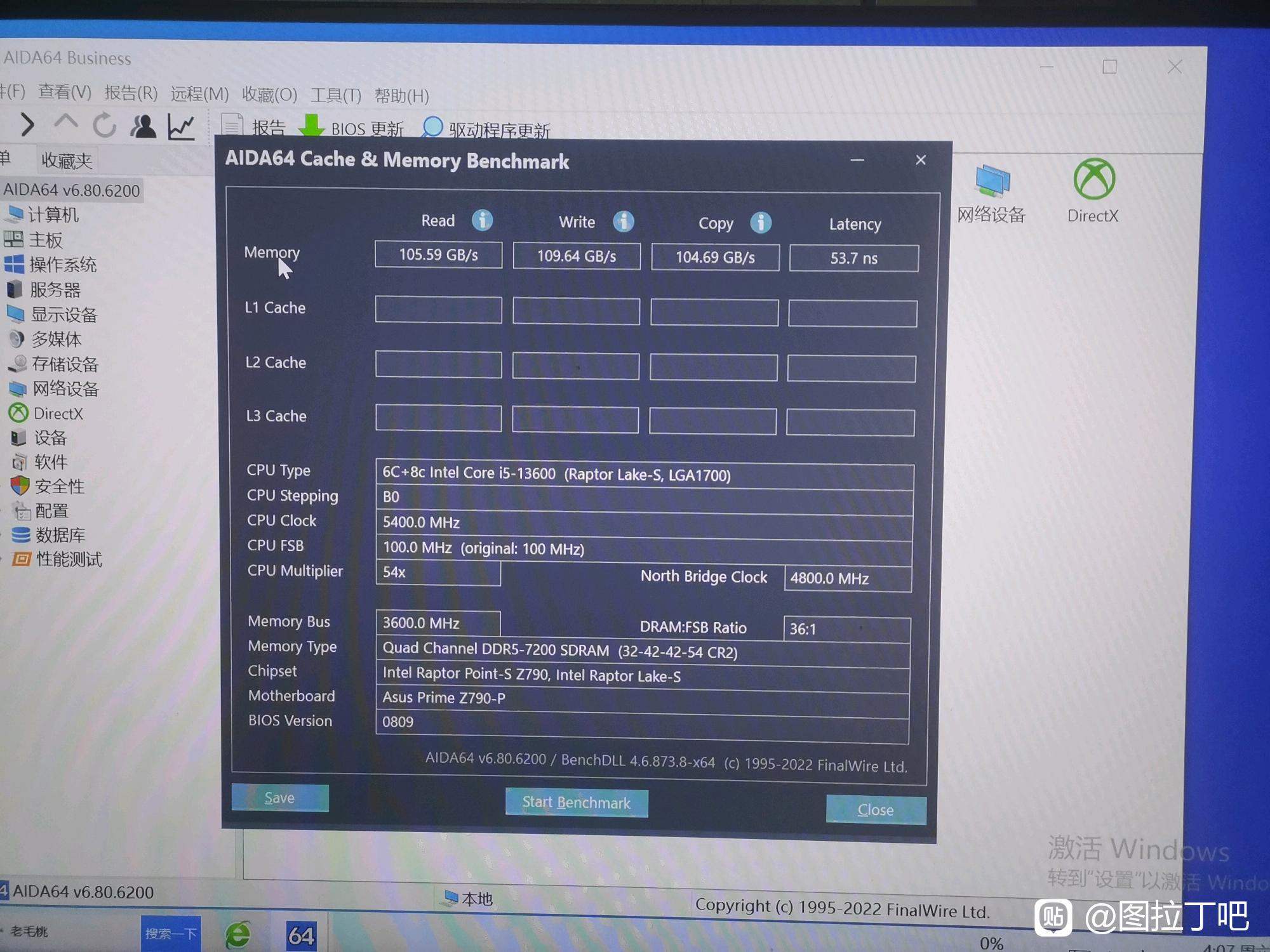The image size is (1270, 952).
Task: Click the Start Benchmark button
Action: click(x=577, y=803)
